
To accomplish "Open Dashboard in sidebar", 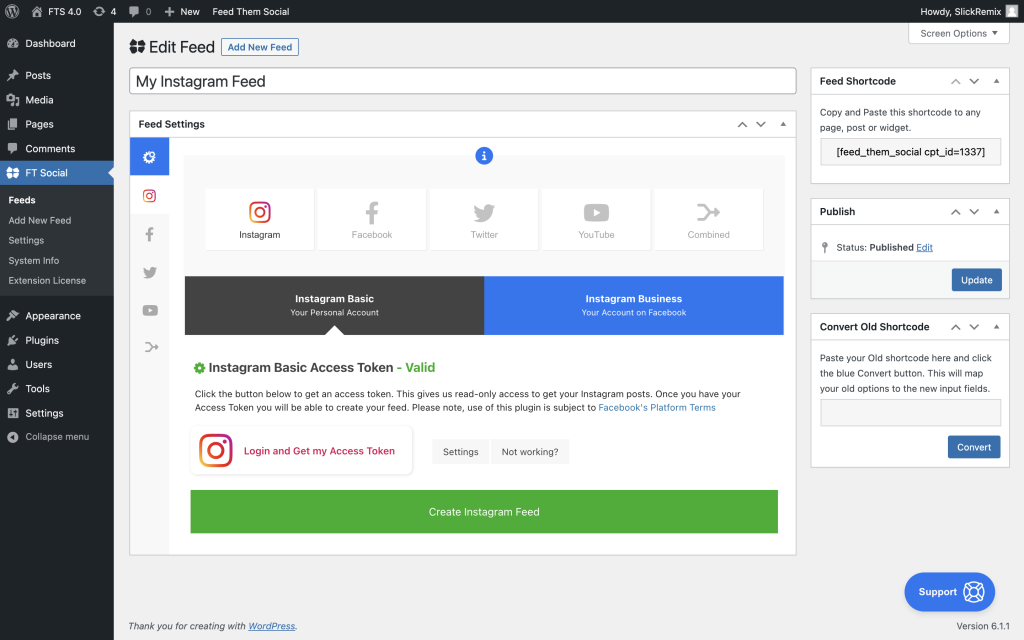I will [57, 43].
